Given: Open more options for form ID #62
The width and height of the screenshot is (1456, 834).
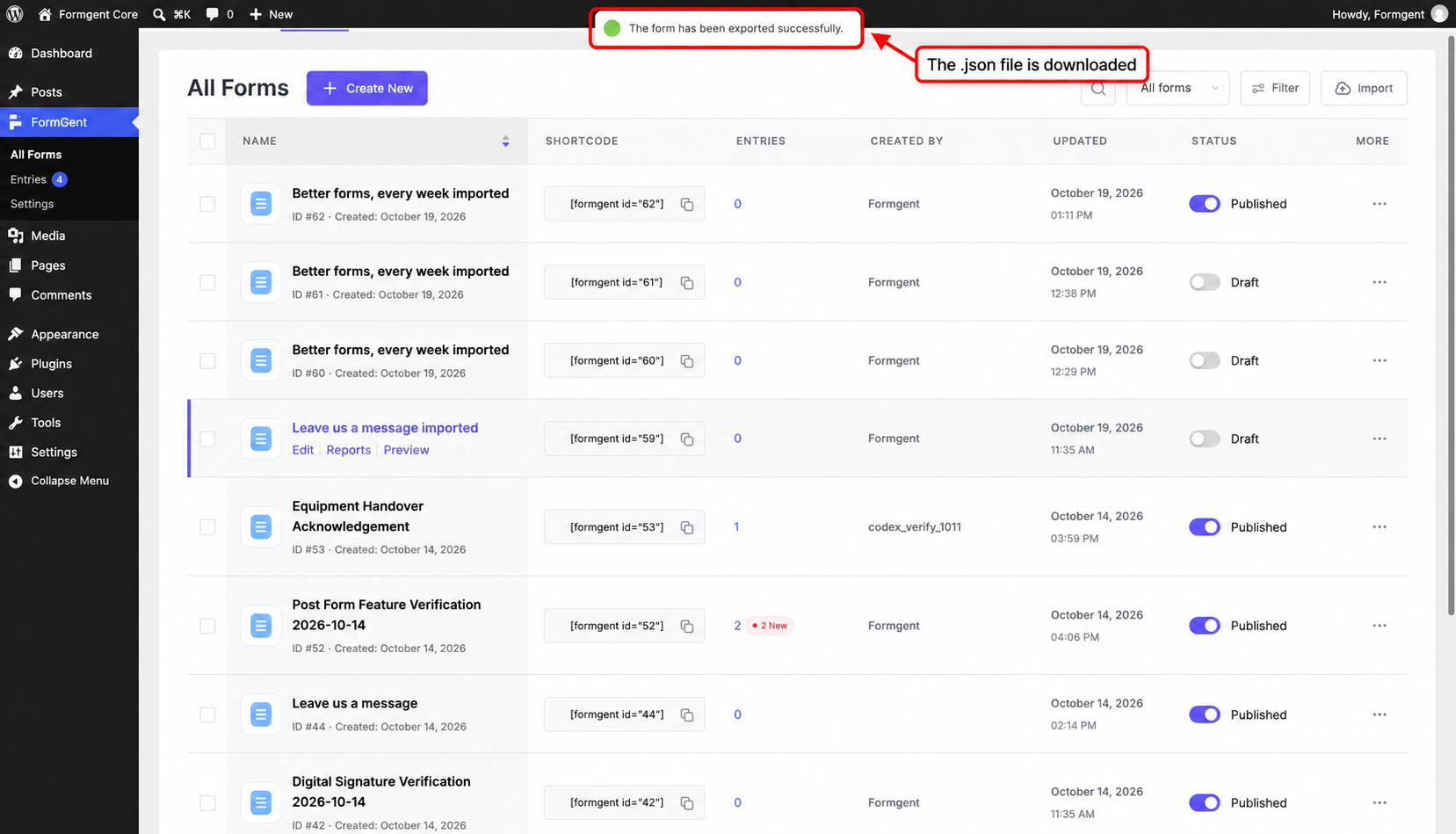Looking at the screenshot, I should (1380, 204).
